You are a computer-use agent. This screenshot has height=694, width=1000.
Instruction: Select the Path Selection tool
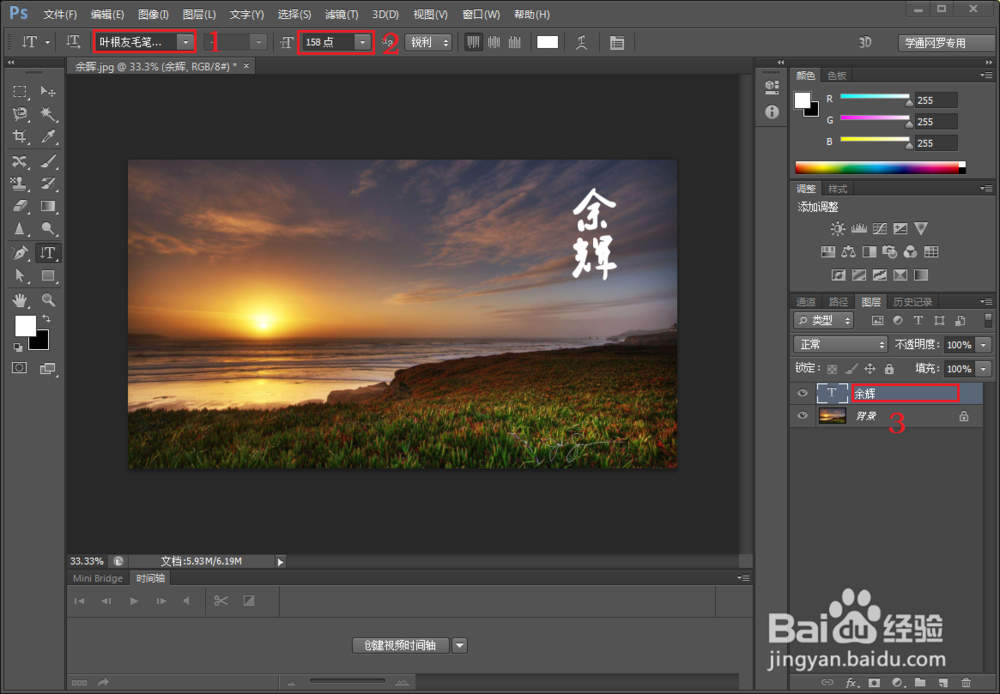[20, 276]
